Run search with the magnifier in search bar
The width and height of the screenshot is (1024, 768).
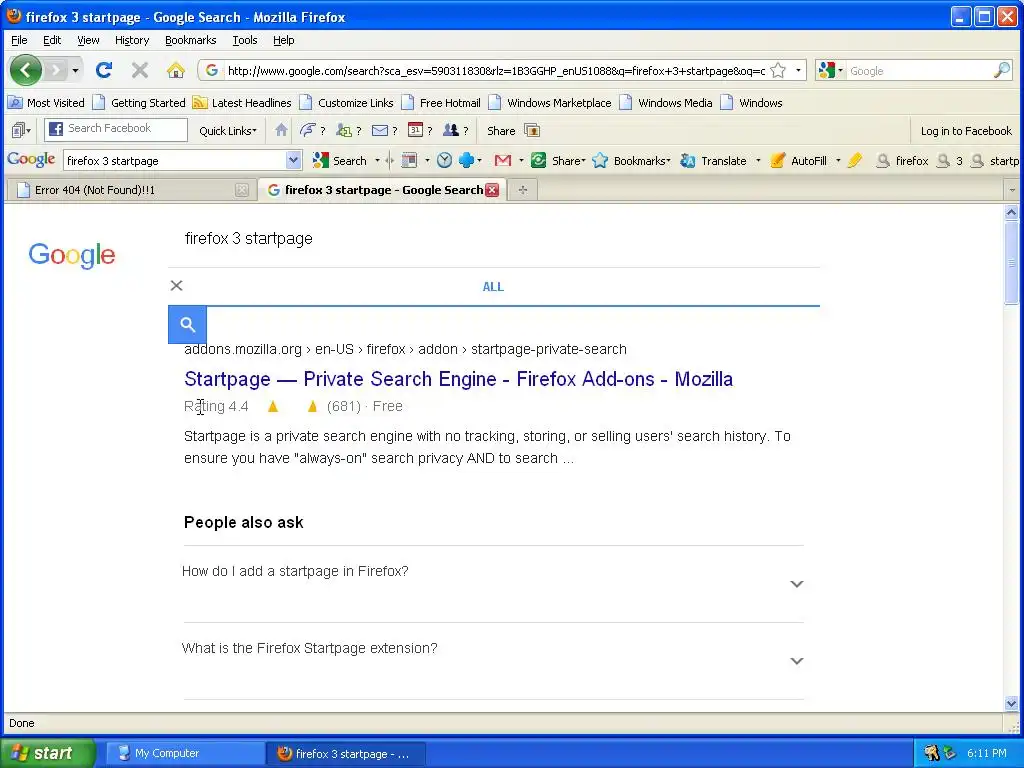coord(1001,71)
